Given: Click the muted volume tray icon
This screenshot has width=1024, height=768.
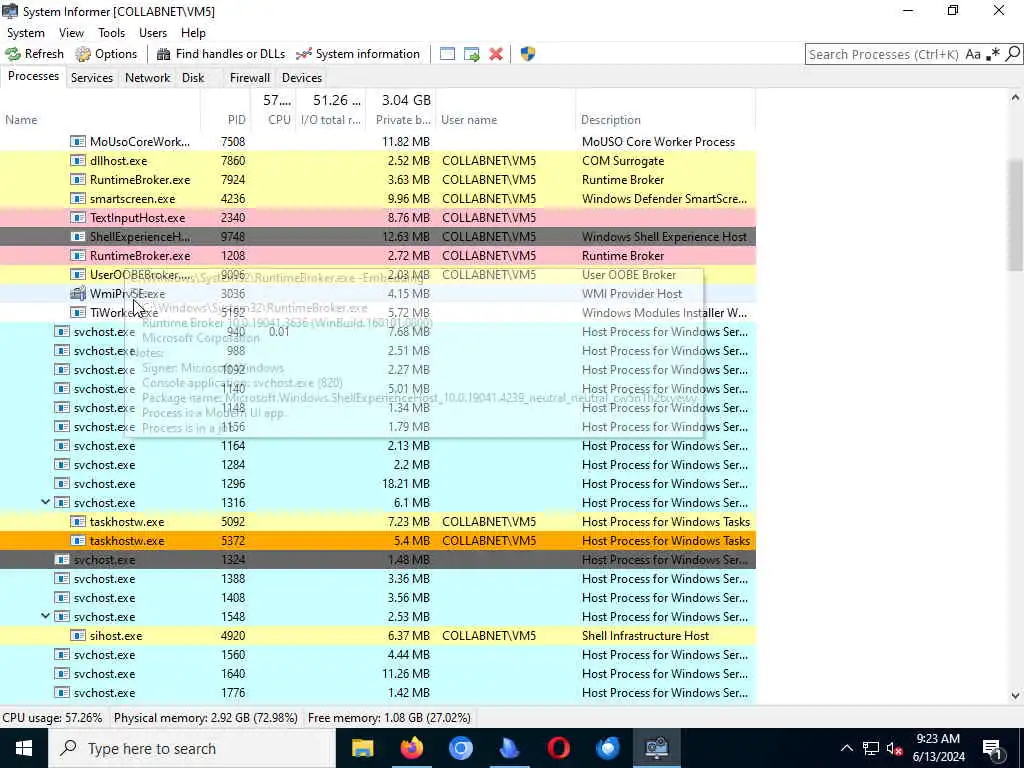Looking at the screenshot, I should pyautogui.click(x=894, y=748).
